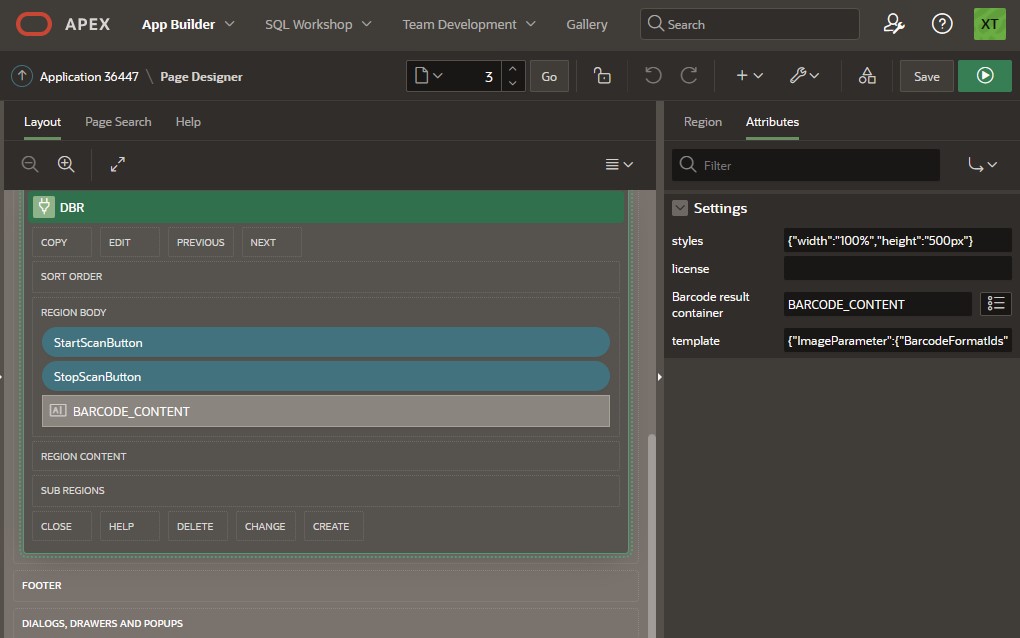Increment the page number stepper up
This screenshot has width=1020, height=638.
pos(512,69)
